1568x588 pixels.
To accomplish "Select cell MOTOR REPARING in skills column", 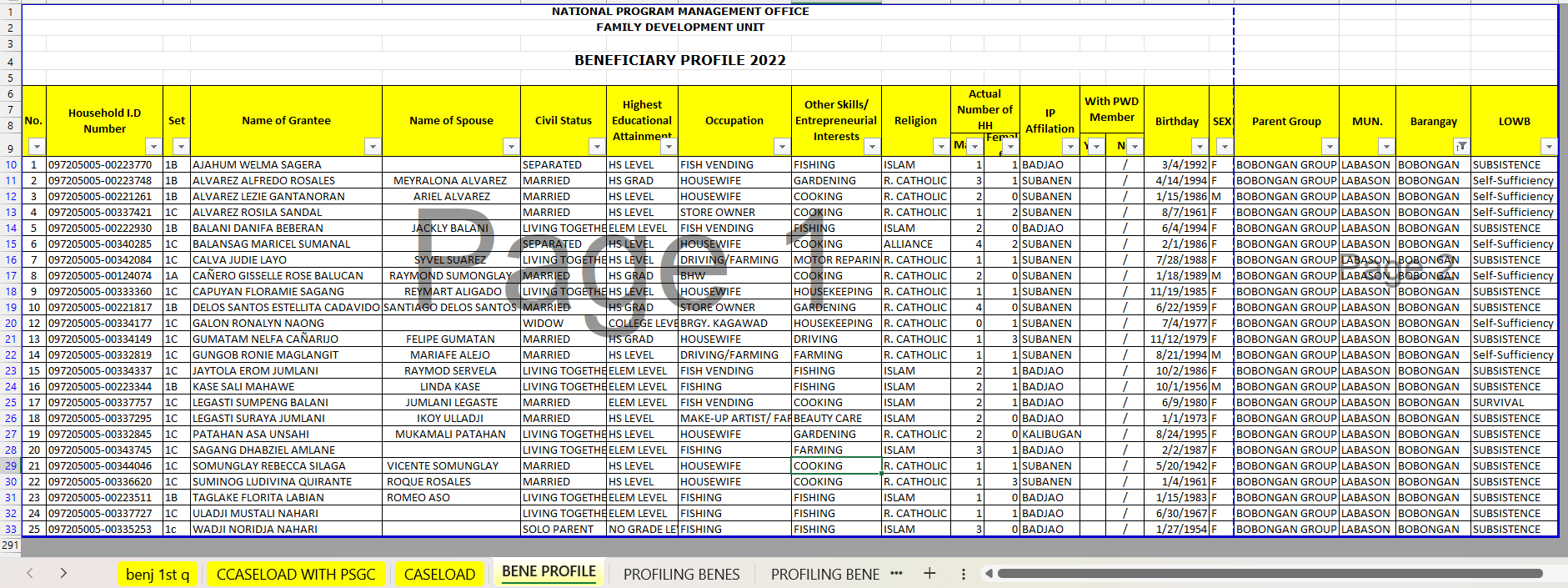I will [836, 259].
